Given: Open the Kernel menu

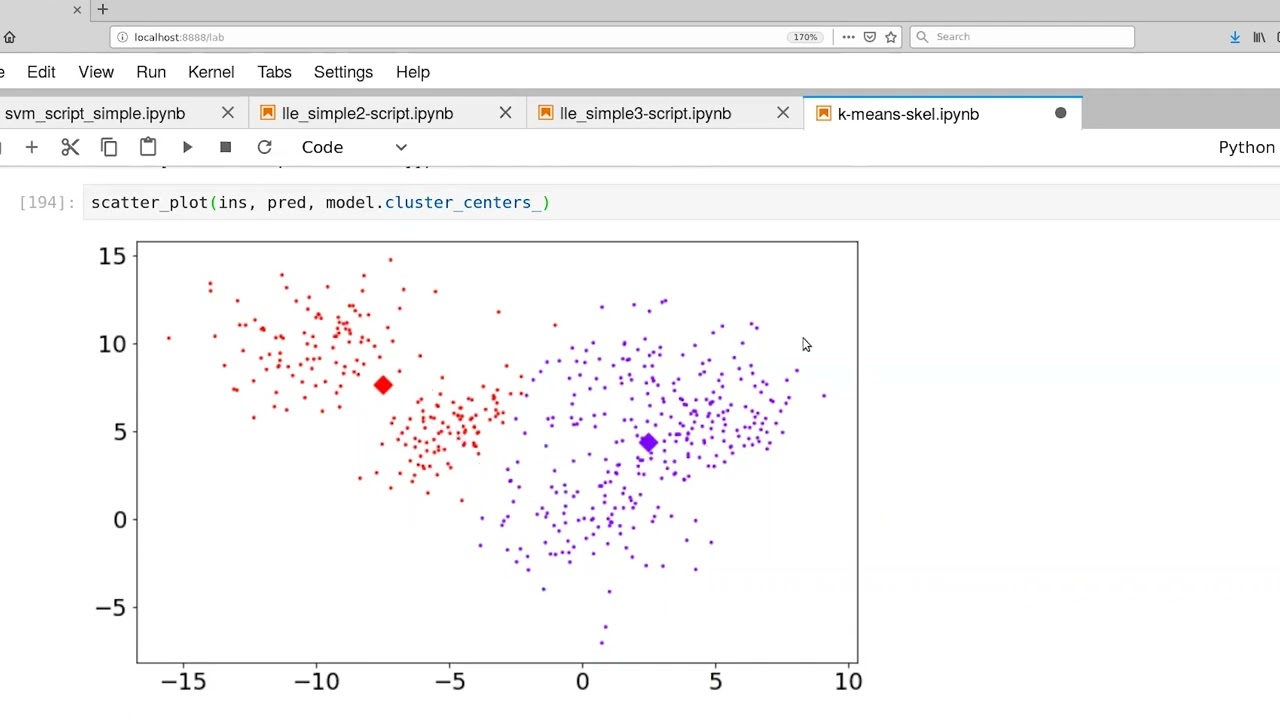Looking at the screenshot, I should (211, 72).
